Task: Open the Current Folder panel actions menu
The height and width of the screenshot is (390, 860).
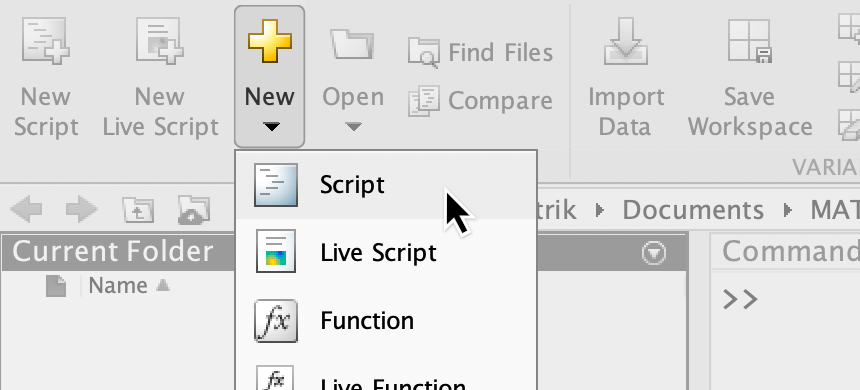Action: click(x=654, y=253)
